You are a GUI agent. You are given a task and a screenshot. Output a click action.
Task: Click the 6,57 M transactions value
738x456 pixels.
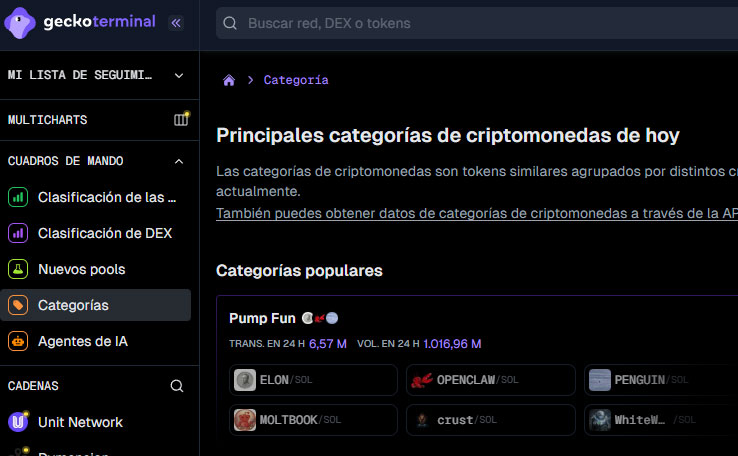point(328,344)
